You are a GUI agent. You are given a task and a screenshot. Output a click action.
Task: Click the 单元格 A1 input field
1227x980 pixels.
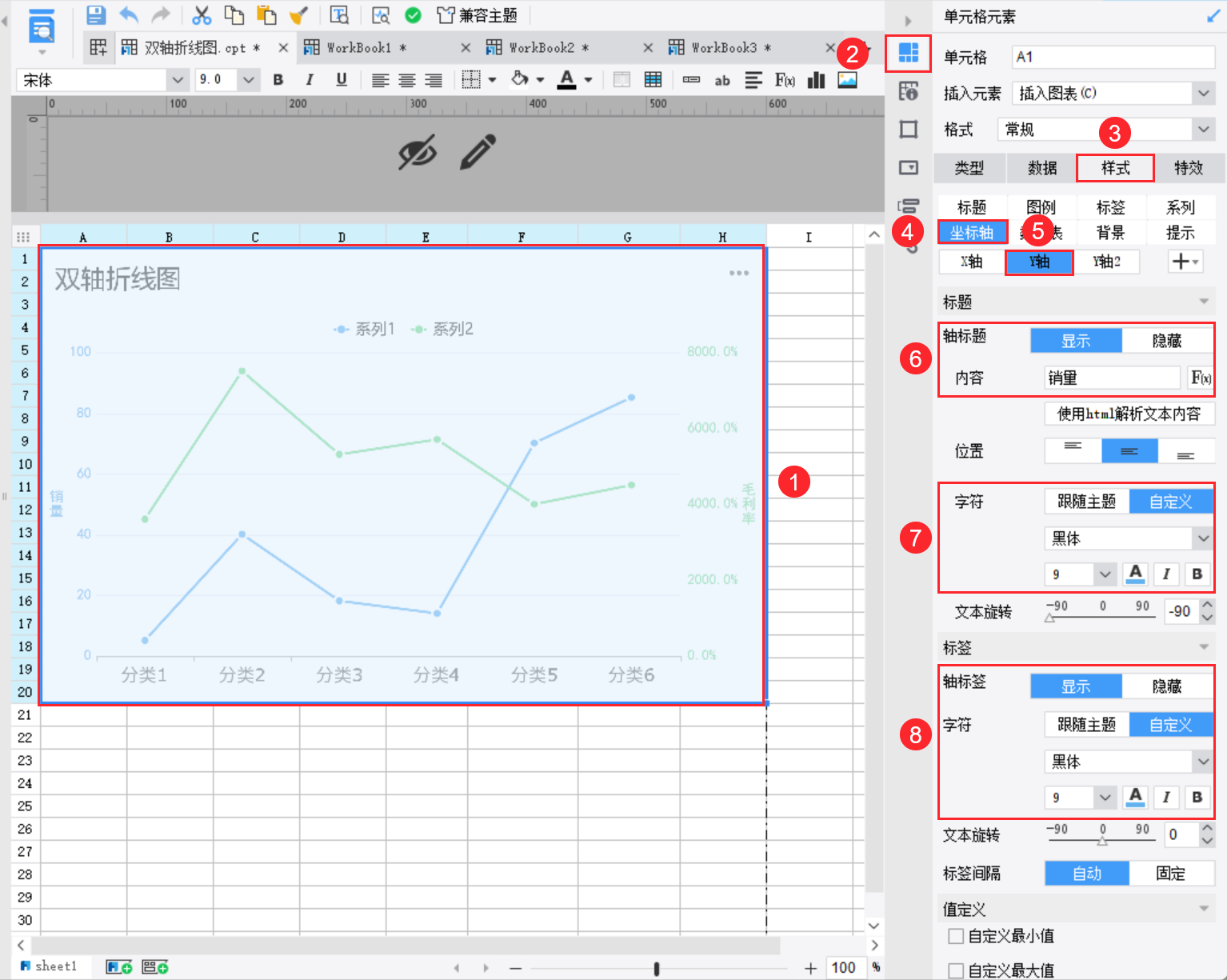(1113, 57)
